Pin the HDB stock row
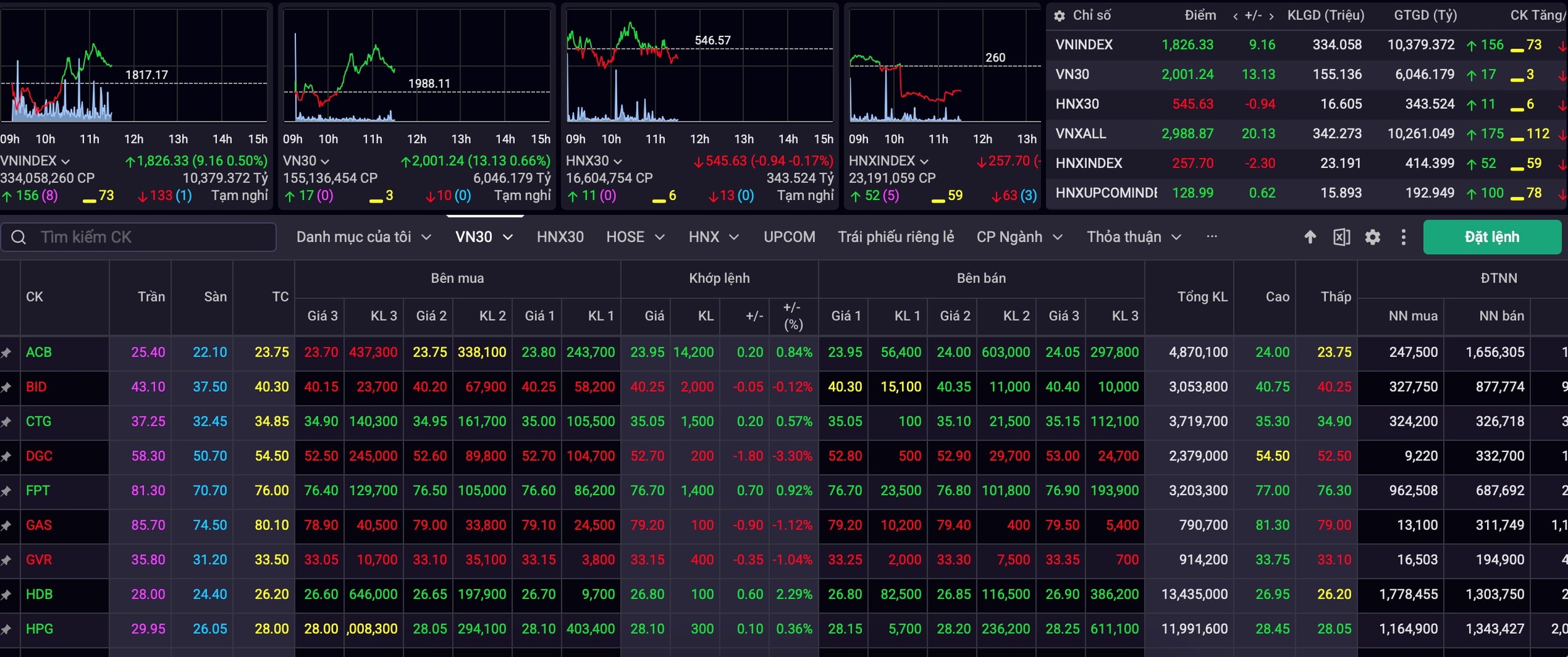1568x657 pixels. click(6, 594)
